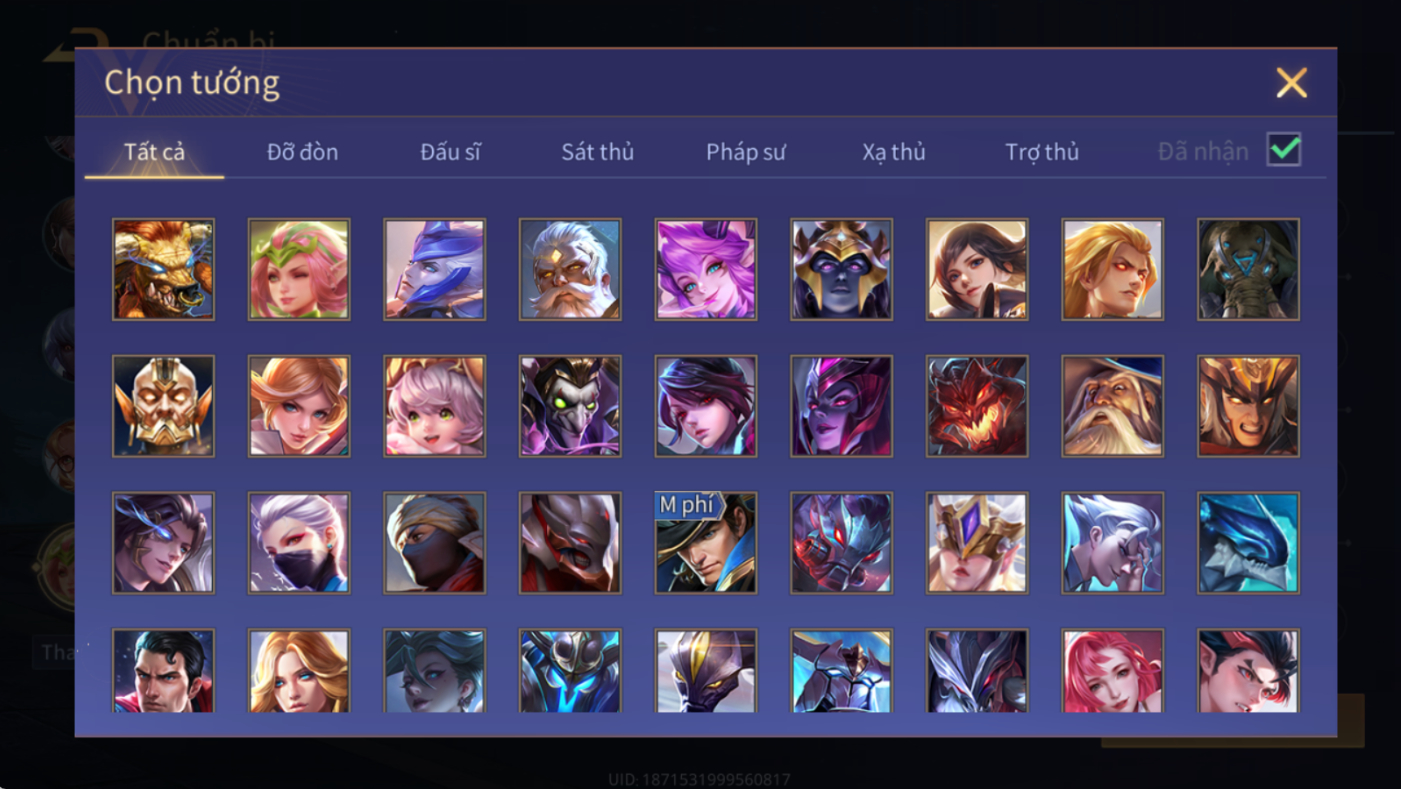Toggle the 'Đã nhận' checkbox
Image resolution: width=1401 pixels, height=789 pixels.
[1284, 150]
